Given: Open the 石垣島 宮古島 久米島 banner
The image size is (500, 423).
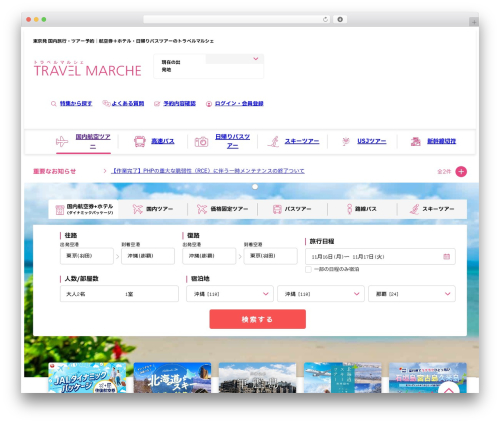Looking at the screenshot, I should [x=428, y=378].
